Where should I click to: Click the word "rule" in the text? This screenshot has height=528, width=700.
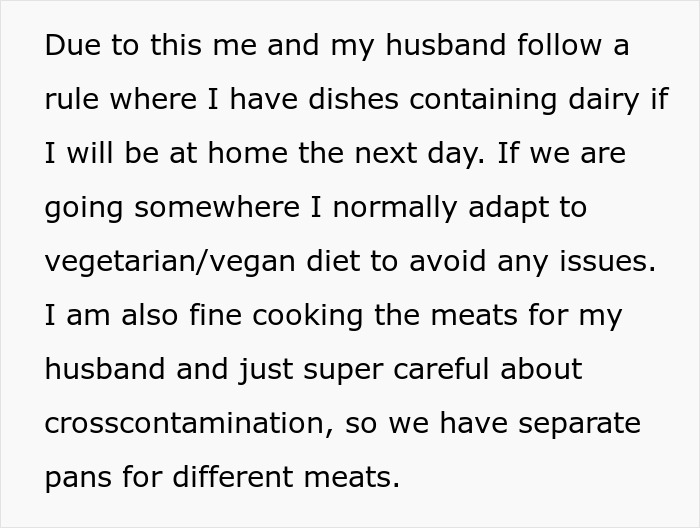tap(69, 100)
